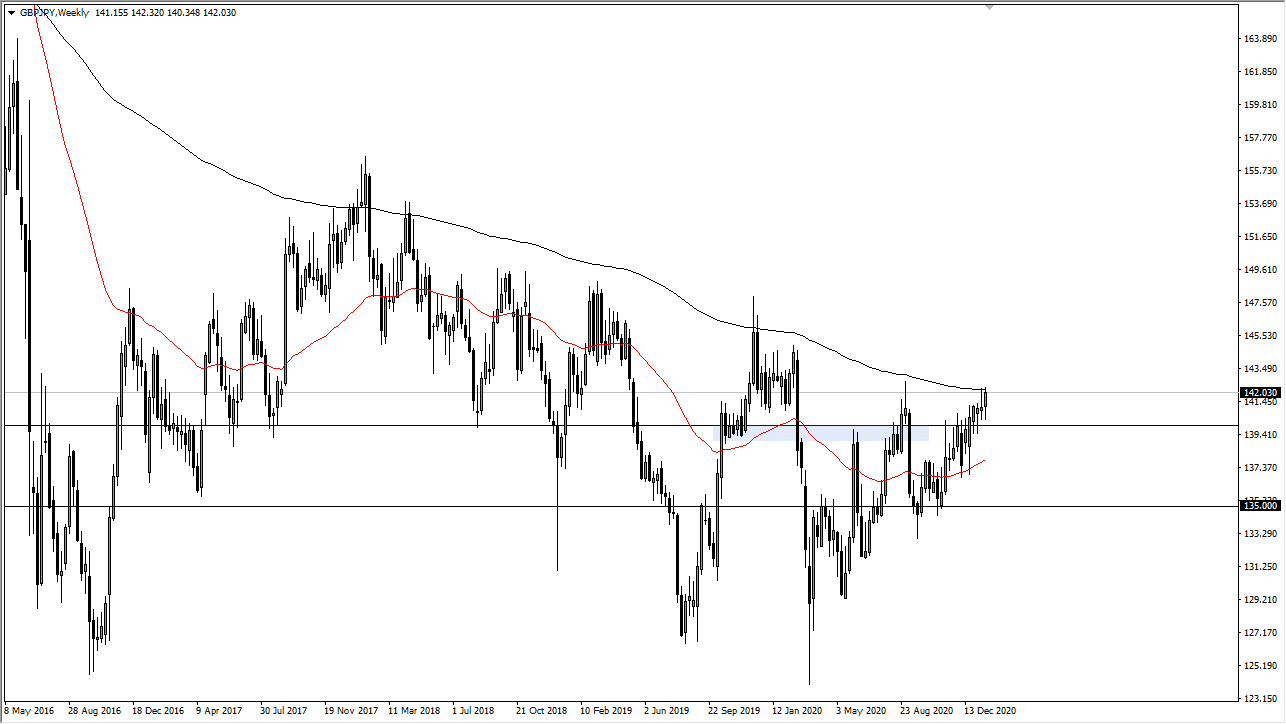Expand the GBPJPY,Weekly symbol dropdown arrow
1286x724 pixels.
[x=11, y=14]
